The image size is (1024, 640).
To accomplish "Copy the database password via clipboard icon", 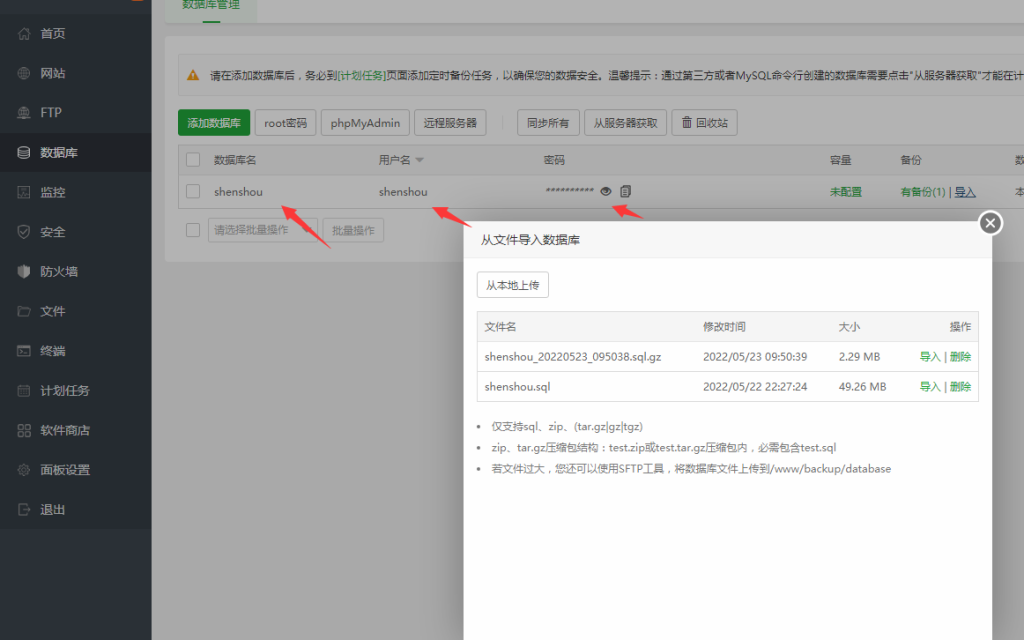I will tap(626, 192).
